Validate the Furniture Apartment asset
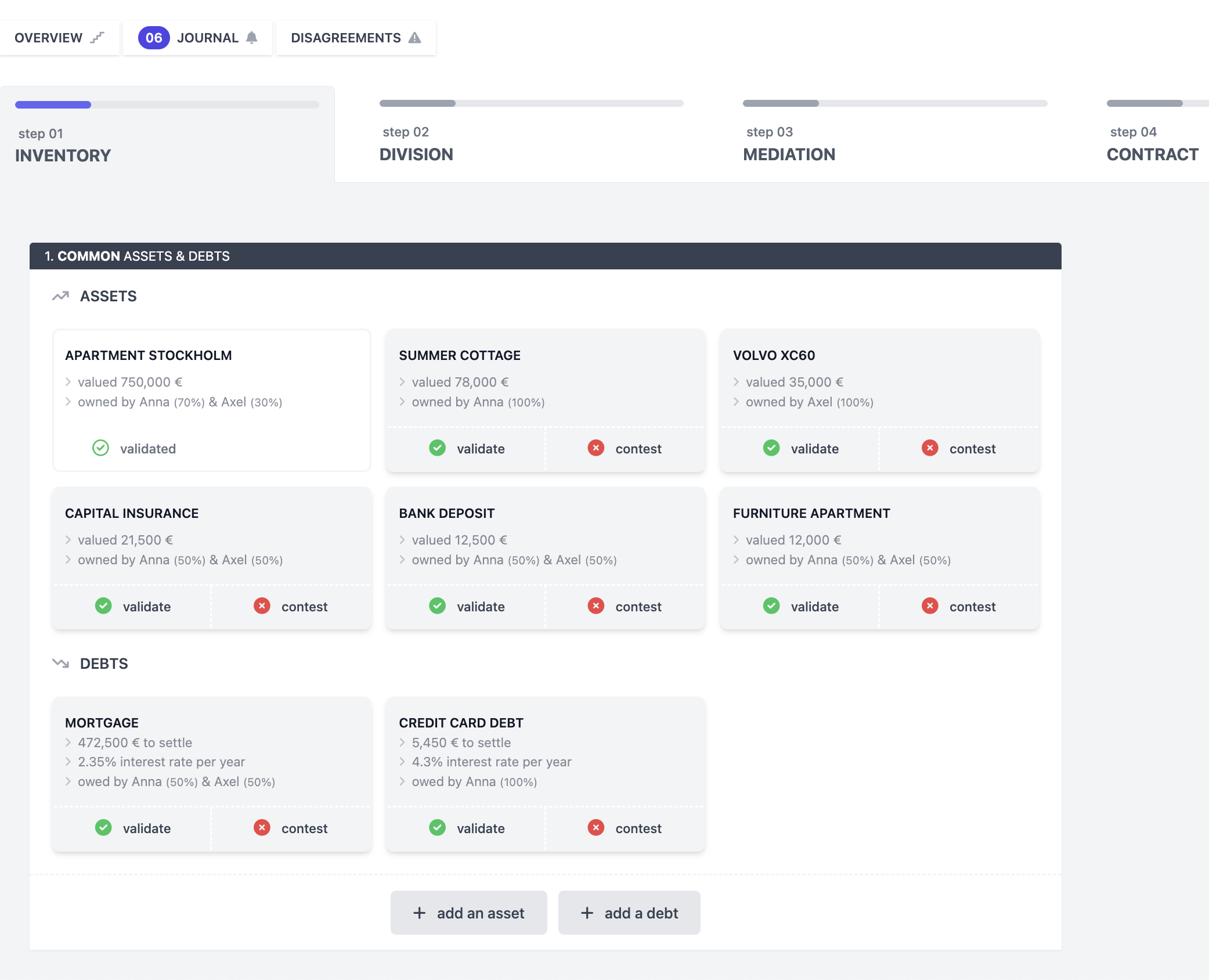This screenshot has width=1209, height=980. point(800,607)
